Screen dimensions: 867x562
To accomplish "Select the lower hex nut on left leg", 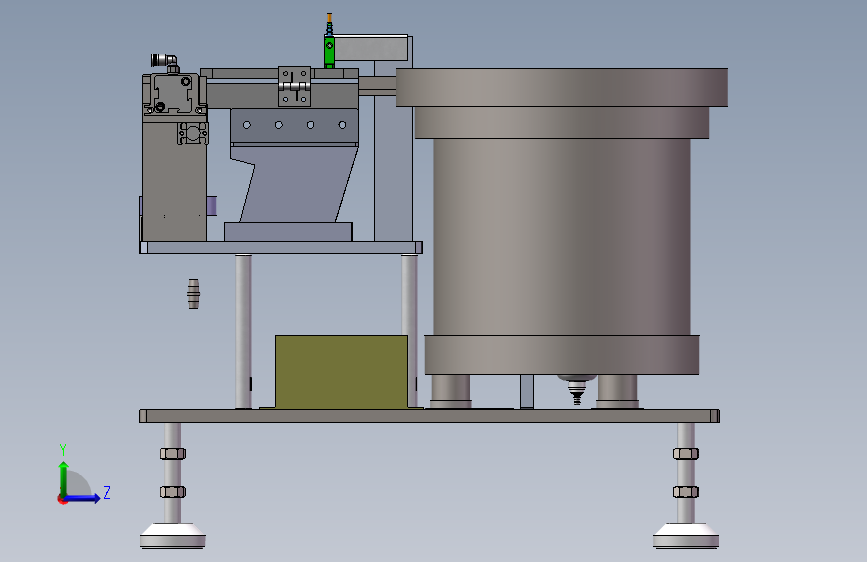I will coord(173,492).
